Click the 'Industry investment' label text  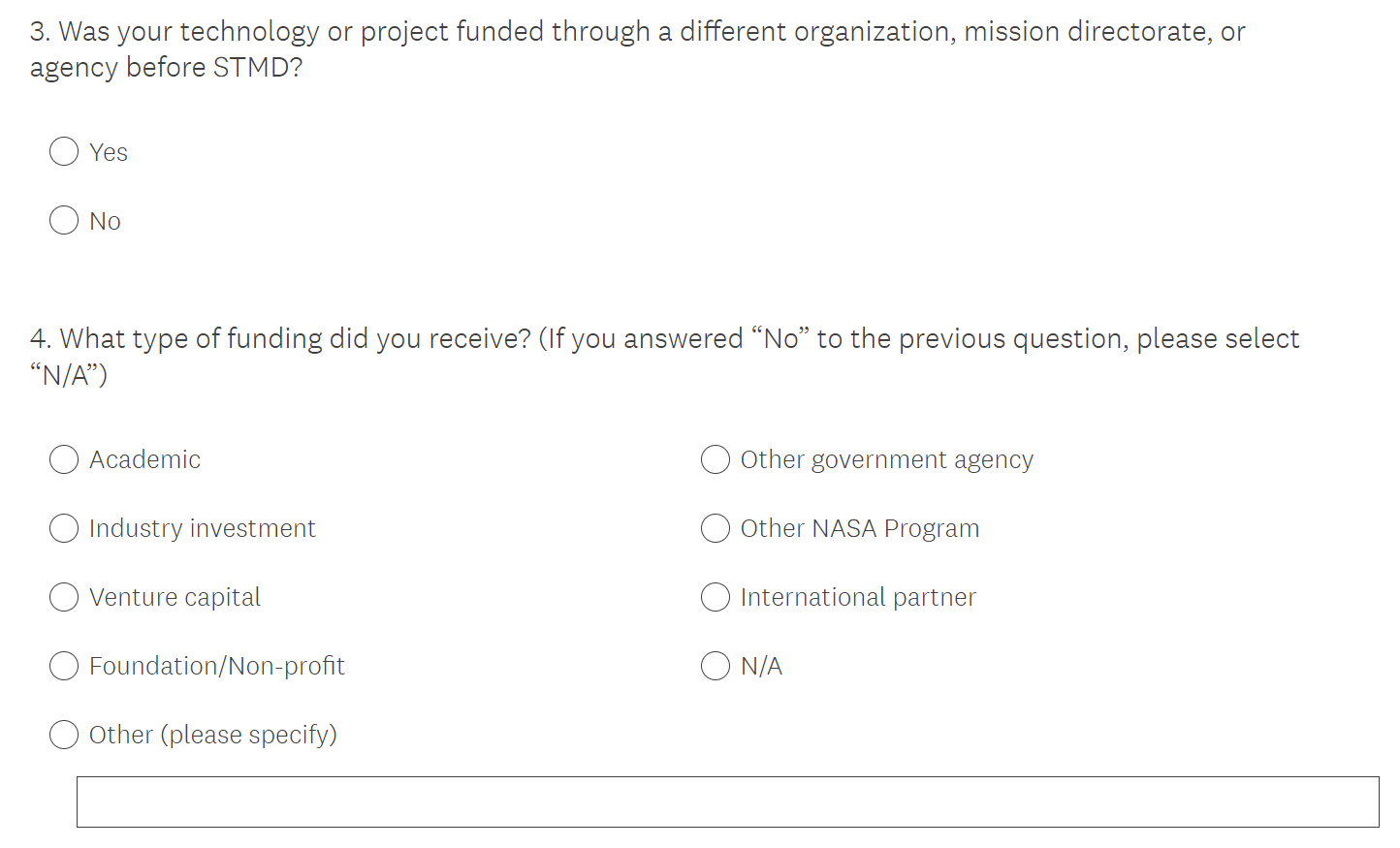point(203,528)
